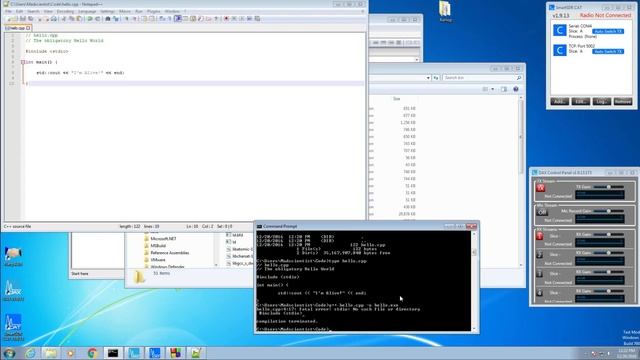Image resolution: width=640 pixels, height=360 pixels.
Task: Open the zipped folder icon on desktop
Action: 445,11
